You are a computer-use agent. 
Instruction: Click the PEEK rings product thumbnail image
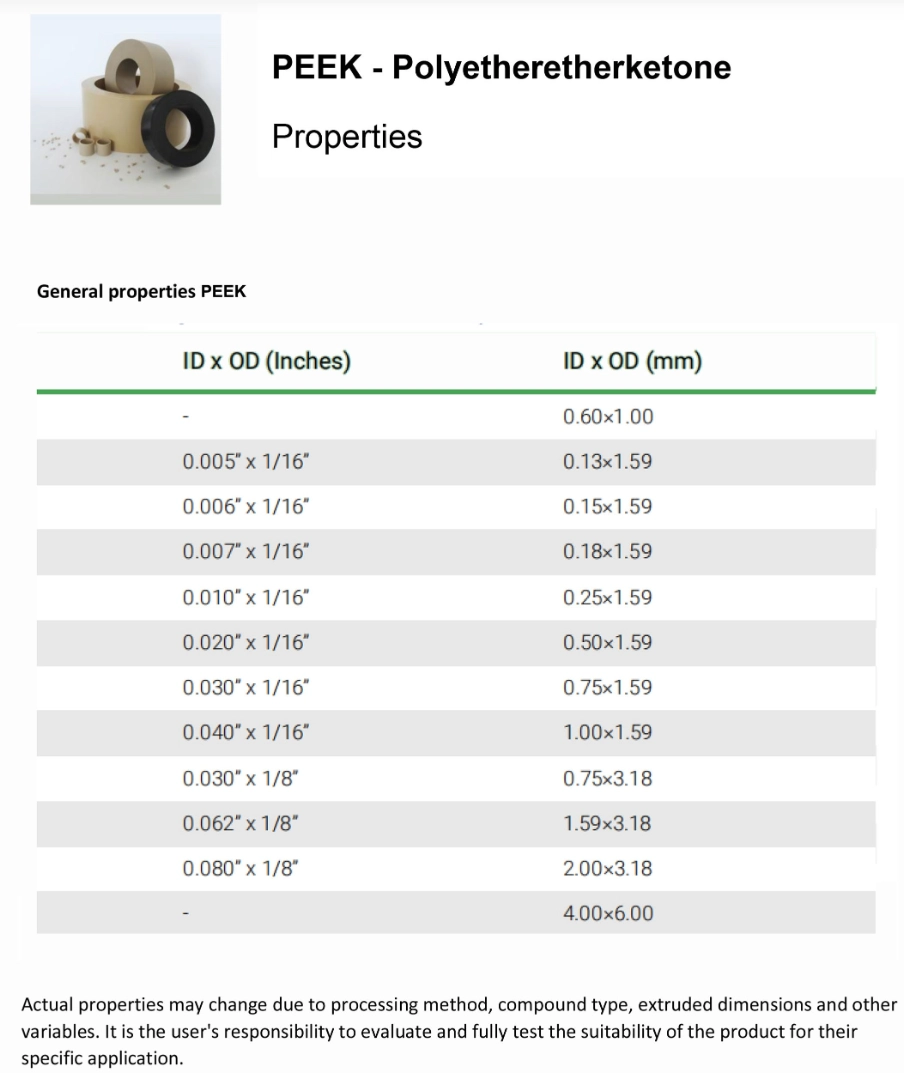[x=125, y=109]
